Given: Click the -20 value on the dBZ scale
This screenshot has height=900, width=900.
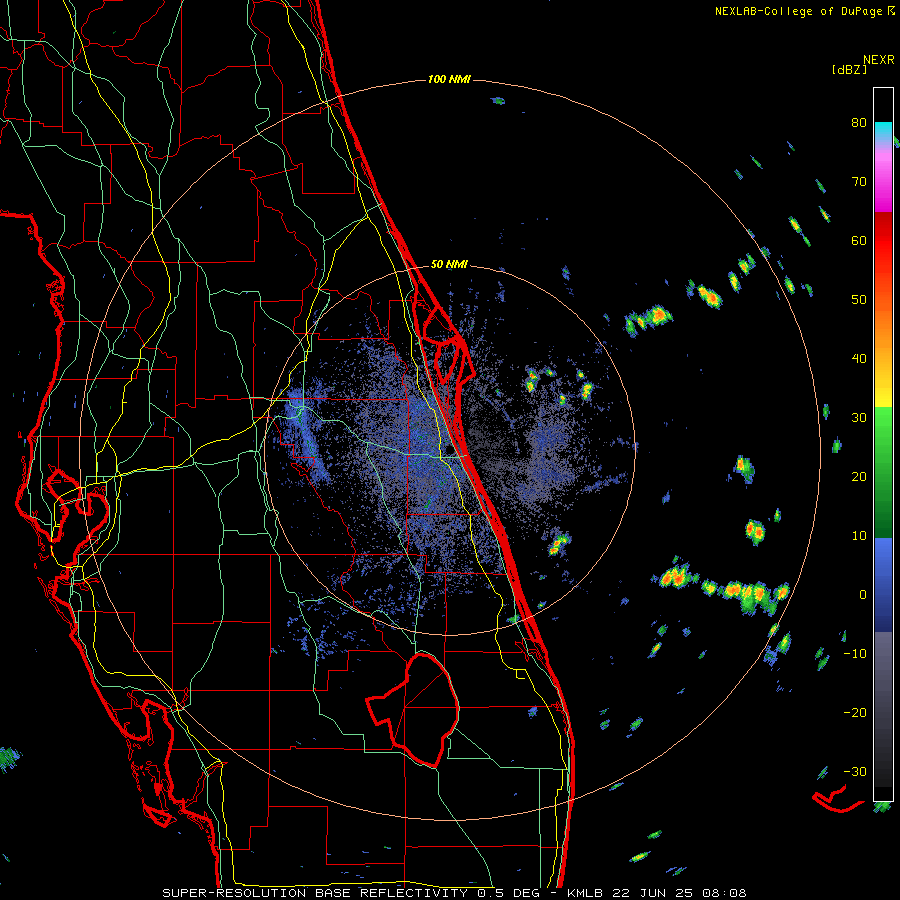Looking at the screenshot, I should pos(855,712).
